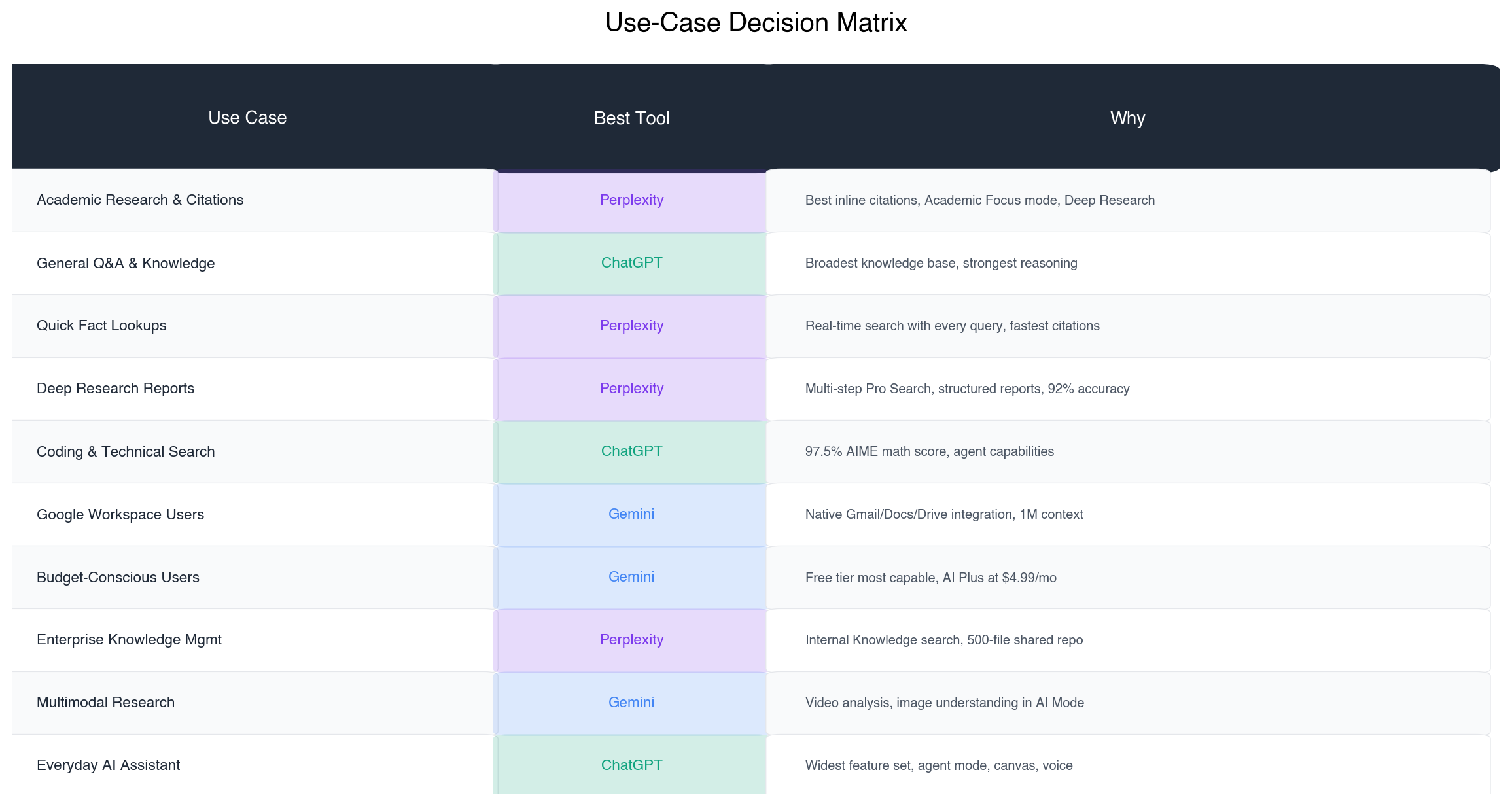Click Perplexity in the Academic Research row
Screen dimensions: 1512x806
click(631, 200)
